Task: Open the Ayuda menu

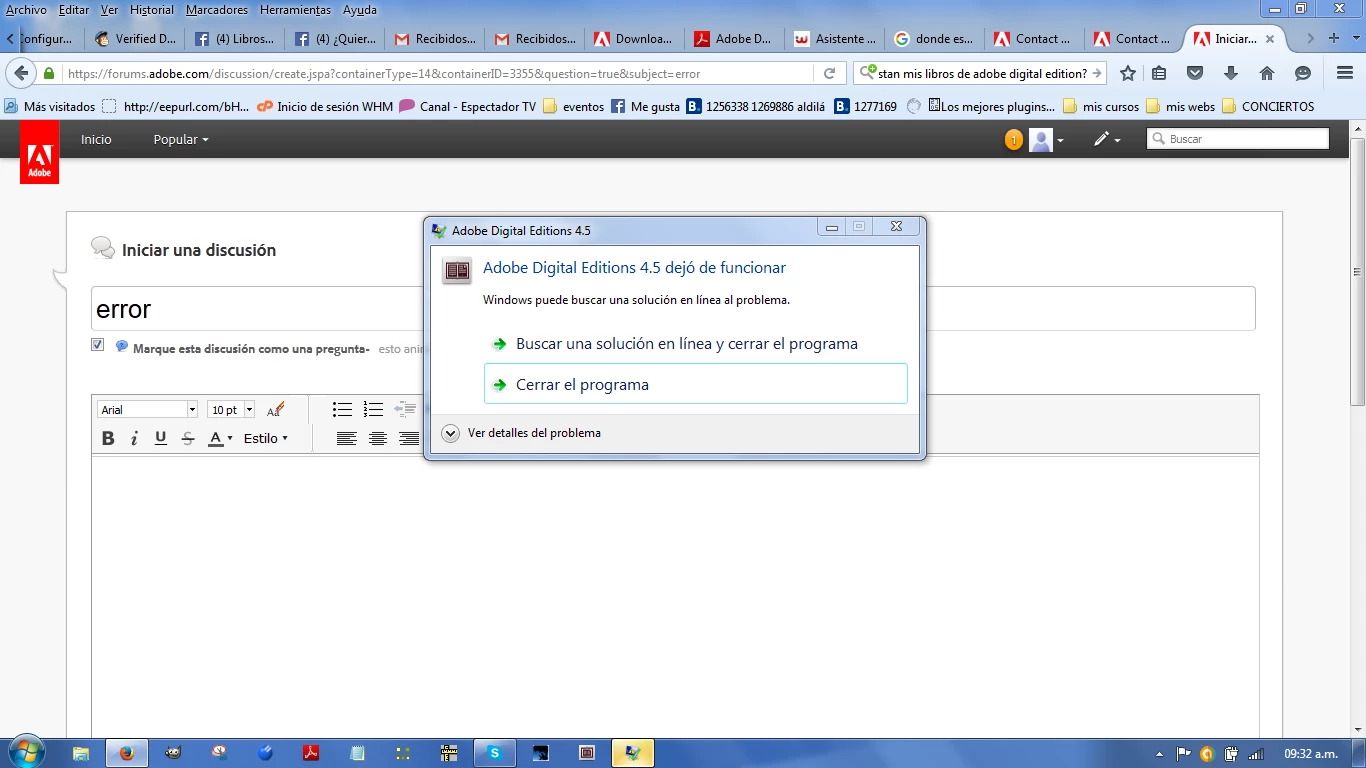Action: pyautogui.click(x=360, y=10)
